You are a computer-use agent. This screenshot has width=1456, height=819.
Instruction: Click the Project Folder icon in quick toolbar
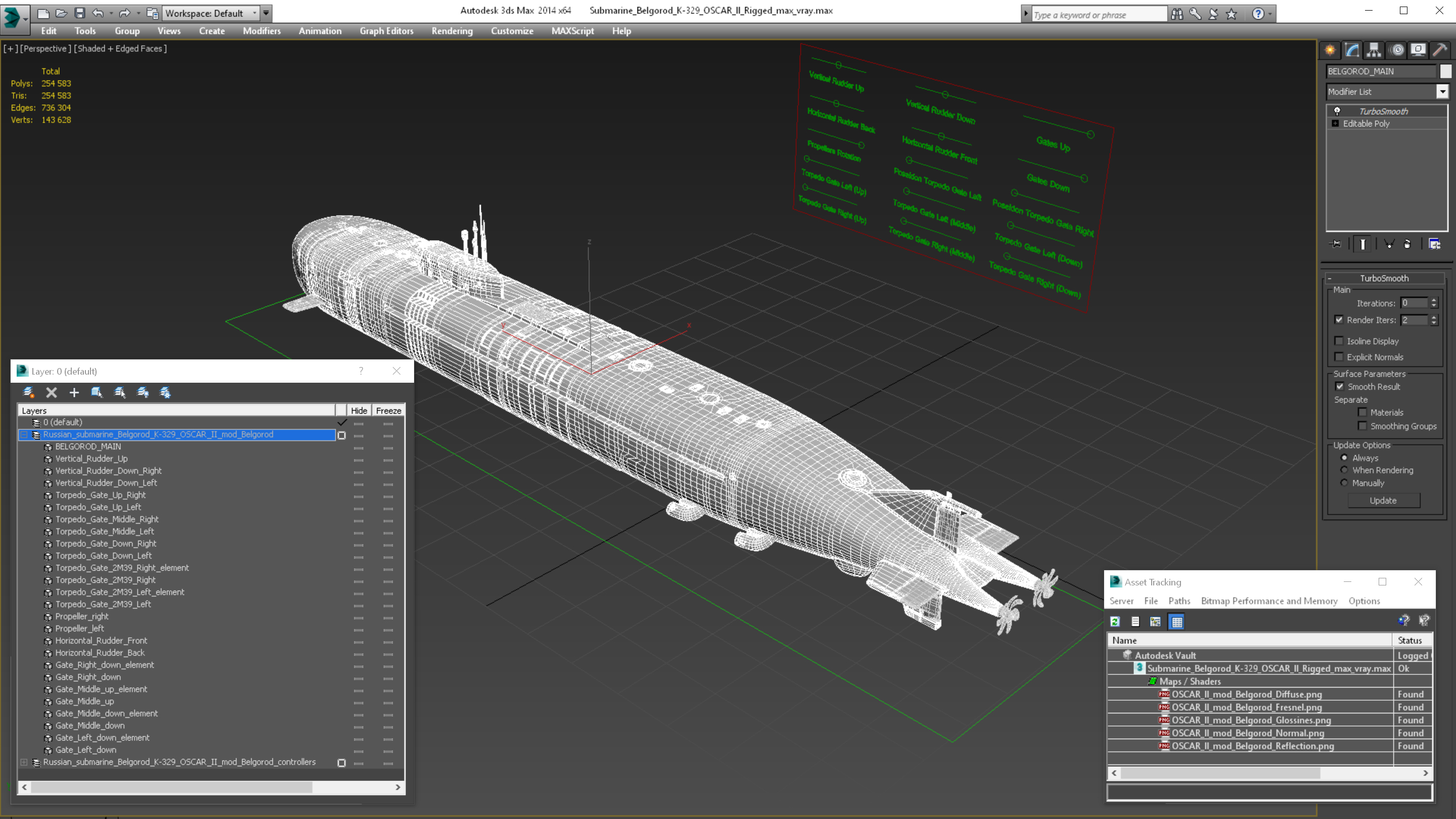[x=152, y=13]
